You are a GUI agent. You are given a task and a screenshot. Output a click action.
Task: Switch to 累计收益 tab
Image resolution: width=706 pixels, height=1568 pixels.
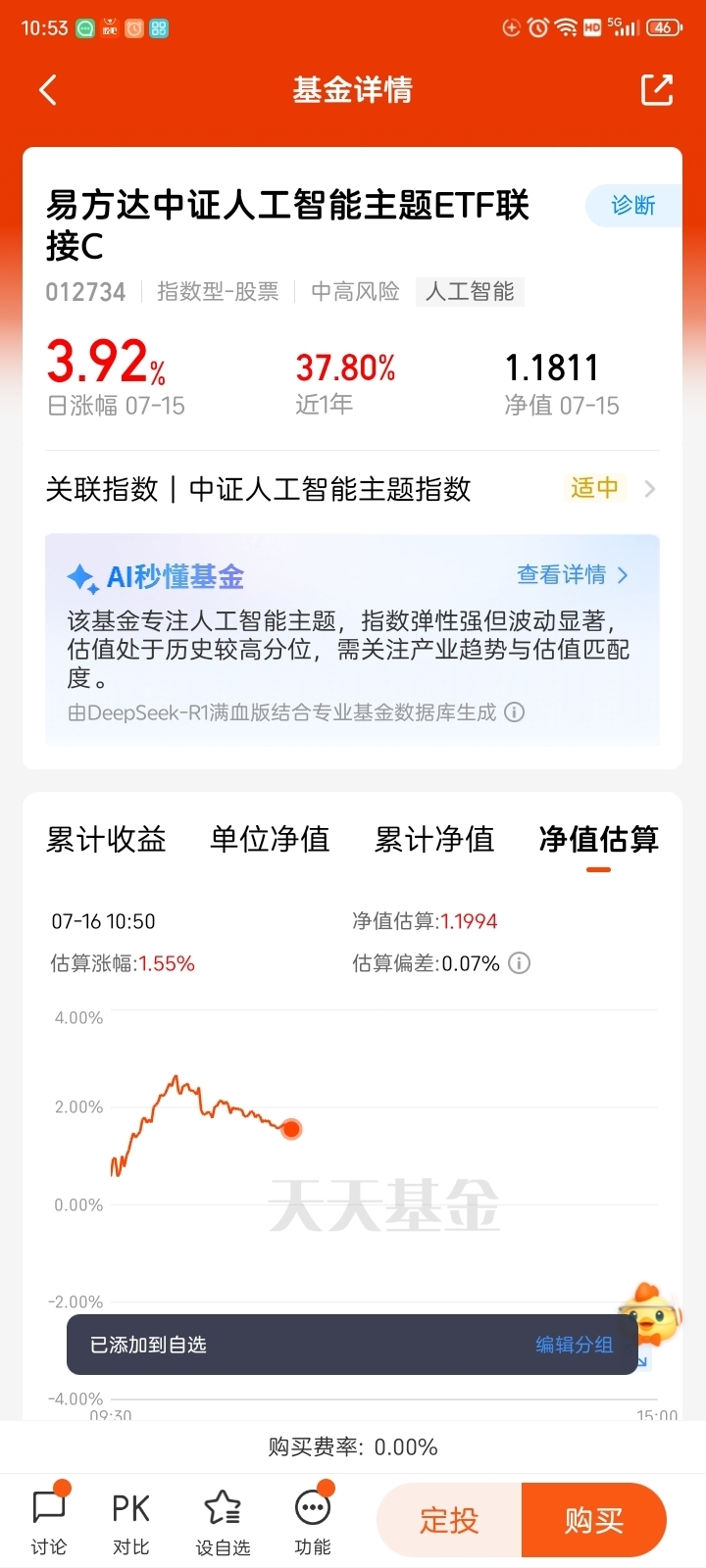(x=106, y=839)
